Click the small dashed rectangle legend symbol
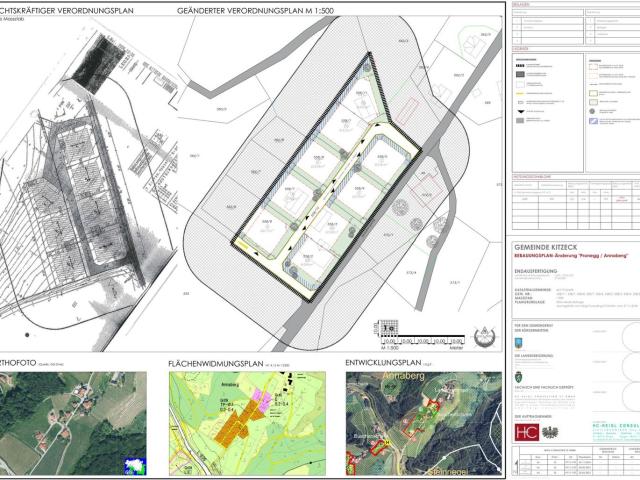 click(520, 102)
